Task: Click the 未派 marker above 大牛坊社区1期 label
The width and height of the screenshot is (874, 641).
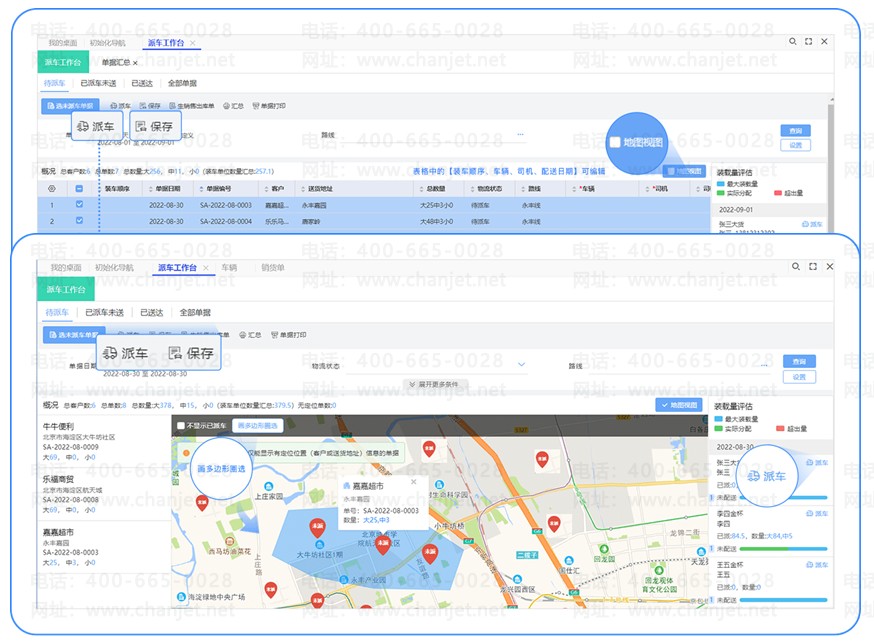Action: 318,527
